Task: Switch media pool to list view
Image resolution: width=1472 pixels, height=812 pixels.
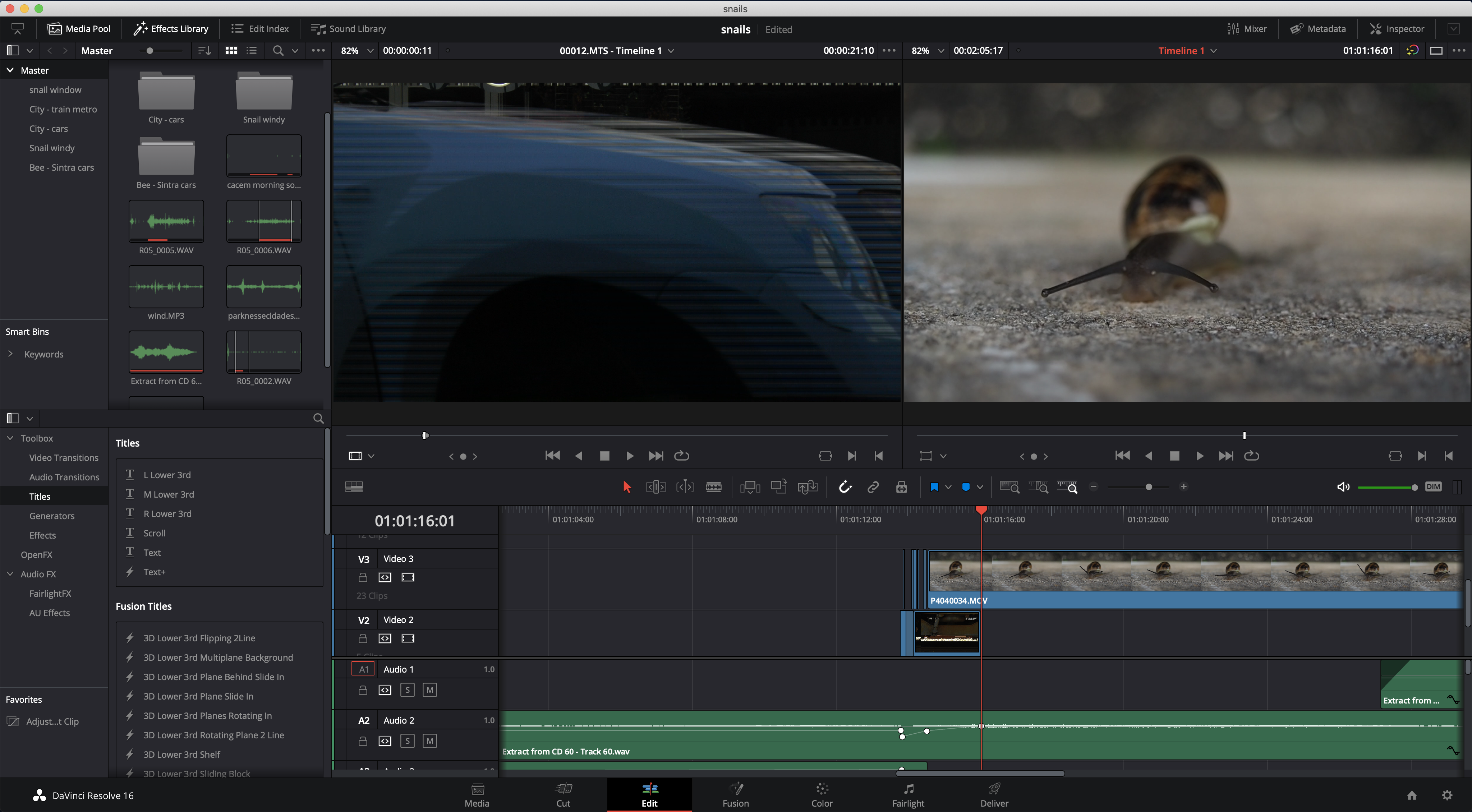Action: (252, 50)
